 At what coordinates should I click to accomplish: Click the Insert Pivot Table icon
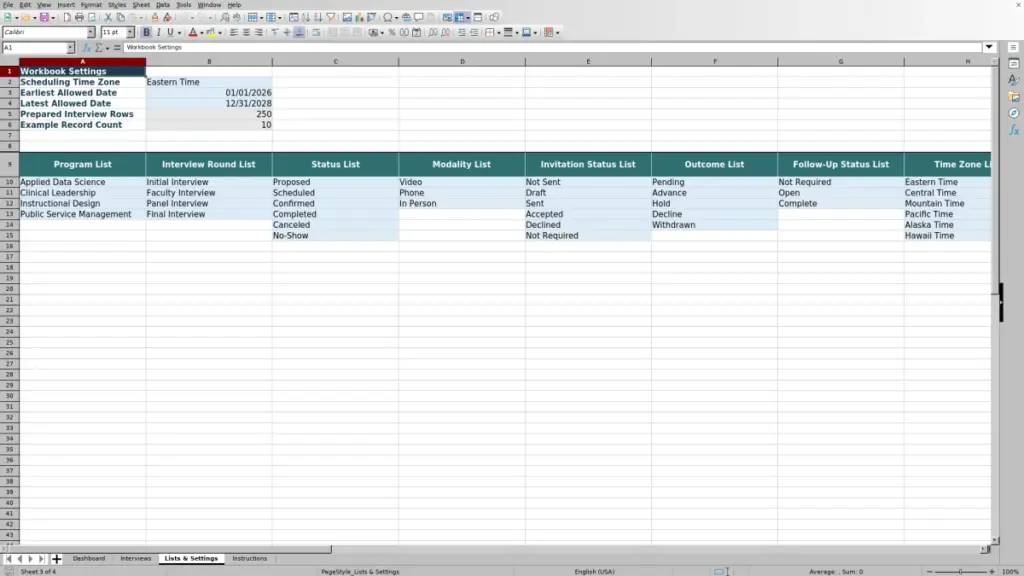(x=371, y=18)
